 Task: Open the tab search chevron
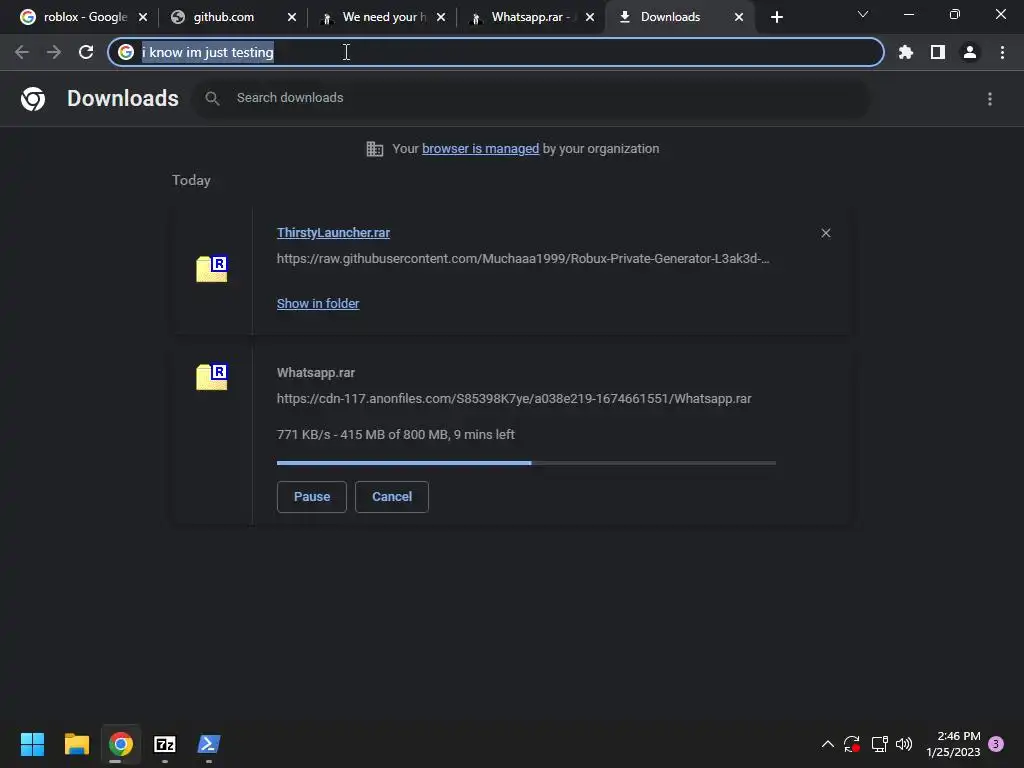coord(862,14)
